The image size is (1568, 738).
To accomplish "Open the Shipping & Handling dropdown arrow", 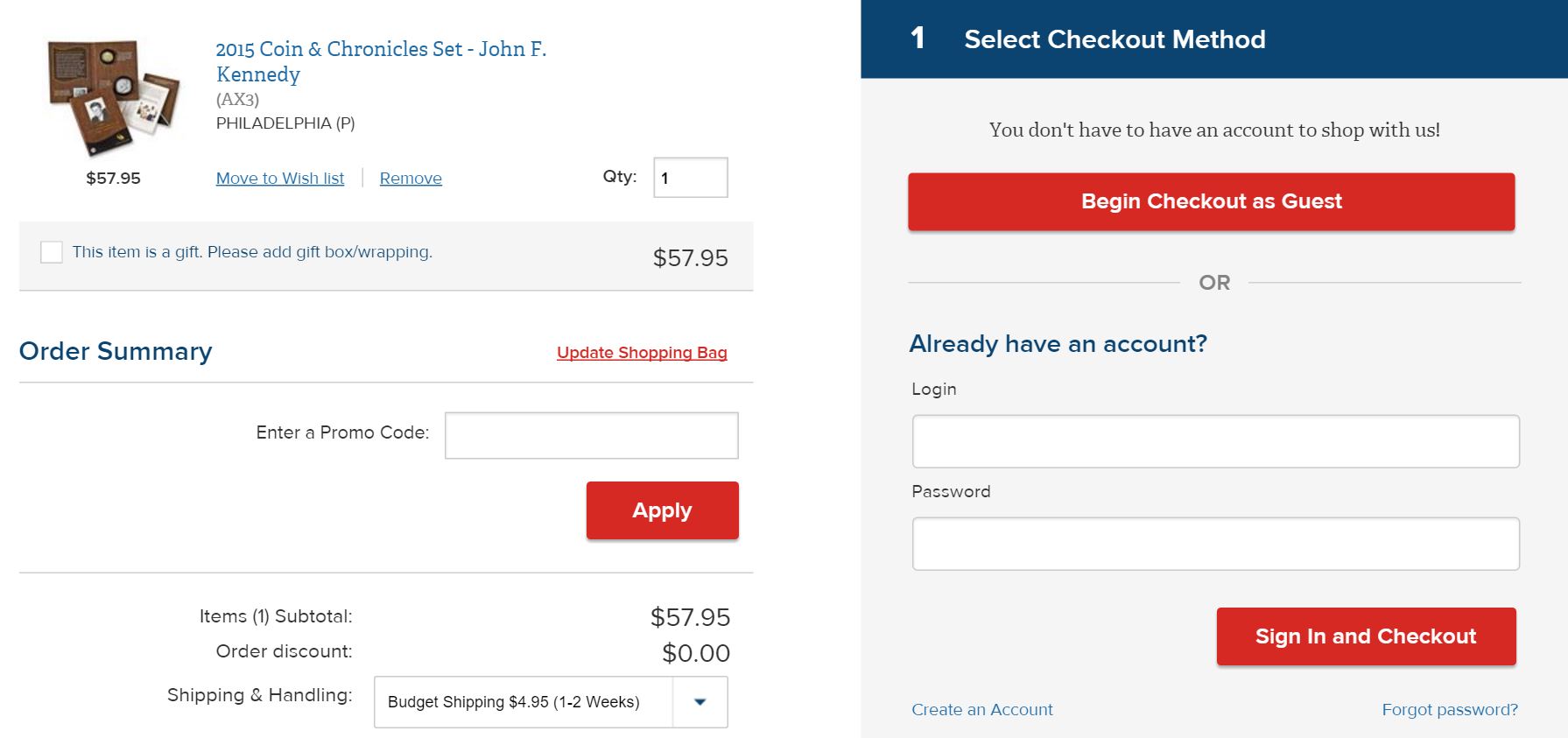I will pos(700,702).
